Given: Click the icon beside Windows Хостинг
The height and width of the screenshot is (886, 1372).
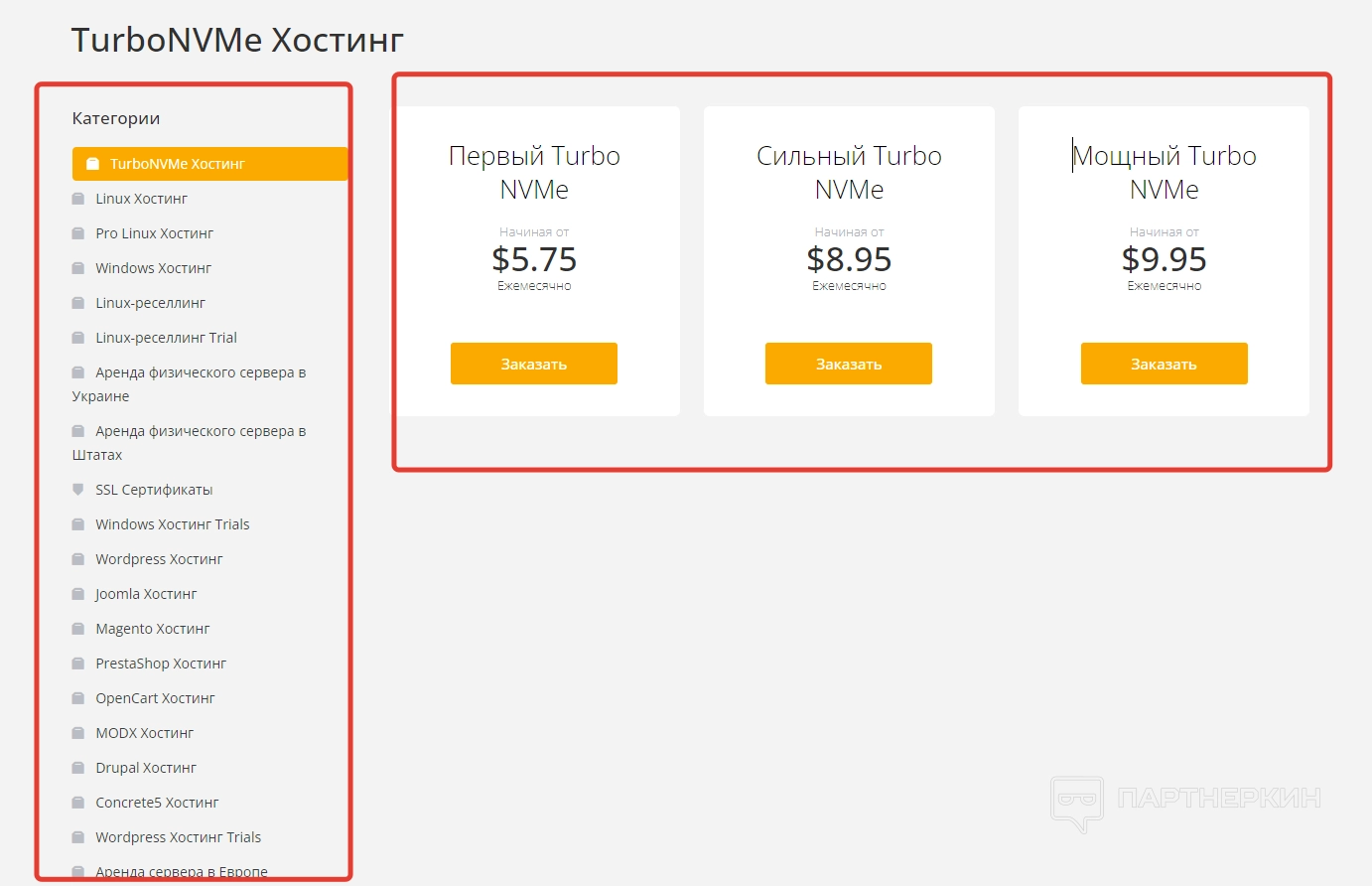Looking at the screenshot, I should tap(78, 268).
